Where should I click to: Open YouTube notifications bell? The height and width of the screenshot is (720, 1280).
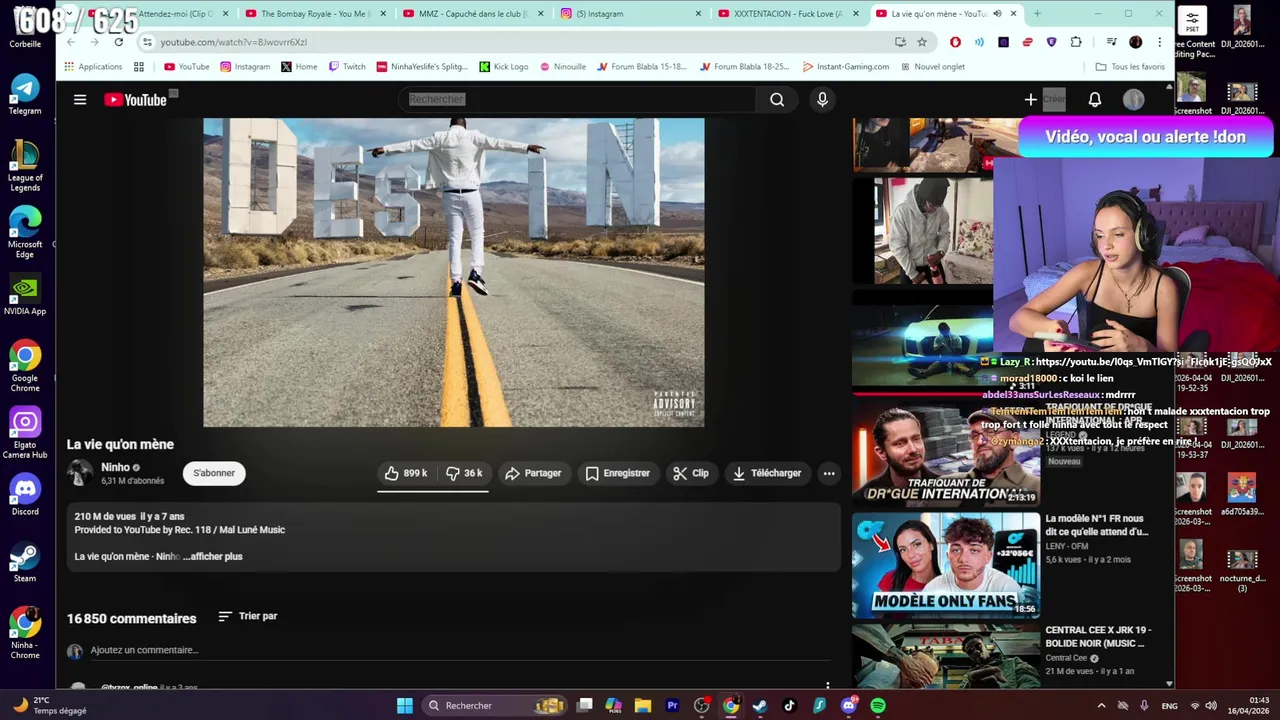pyautogui.click(x=1095, y=99)
